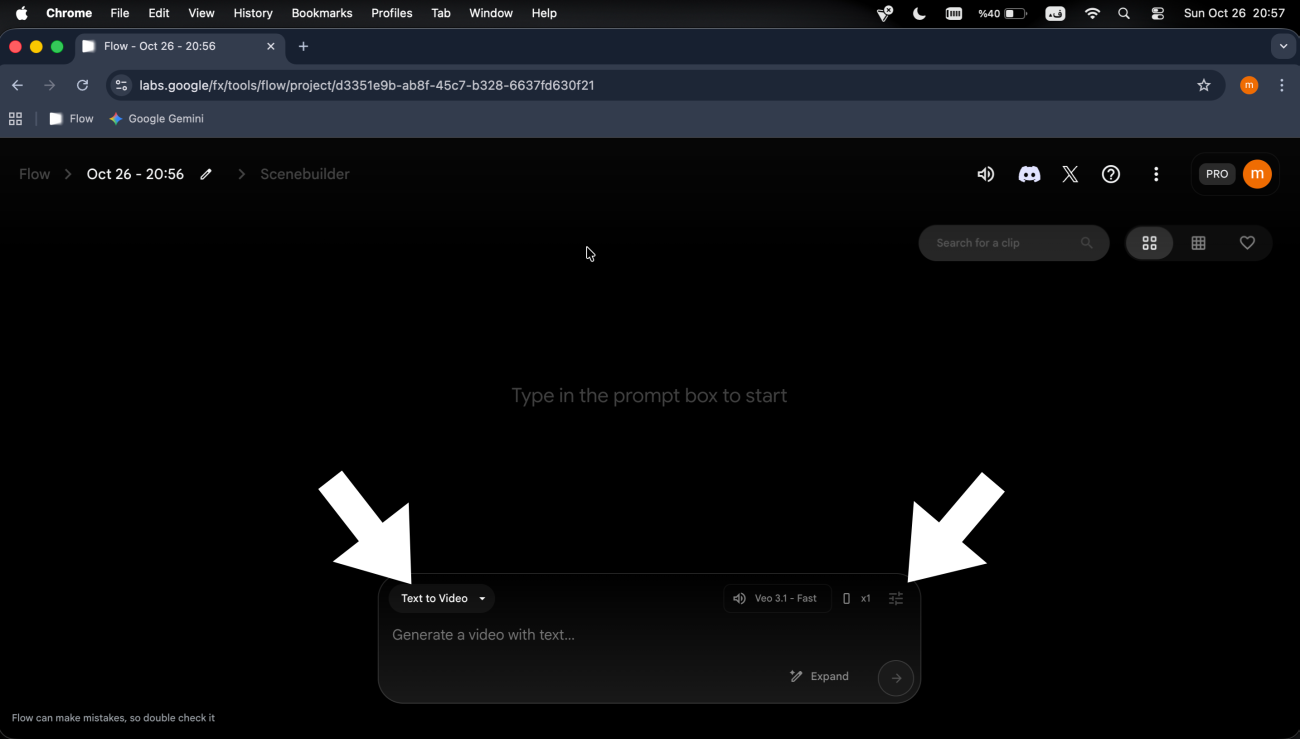Open the three-dot more options menu
Screen dimensions: 1300x739
pyautogui.click(x=1156, y=174)
